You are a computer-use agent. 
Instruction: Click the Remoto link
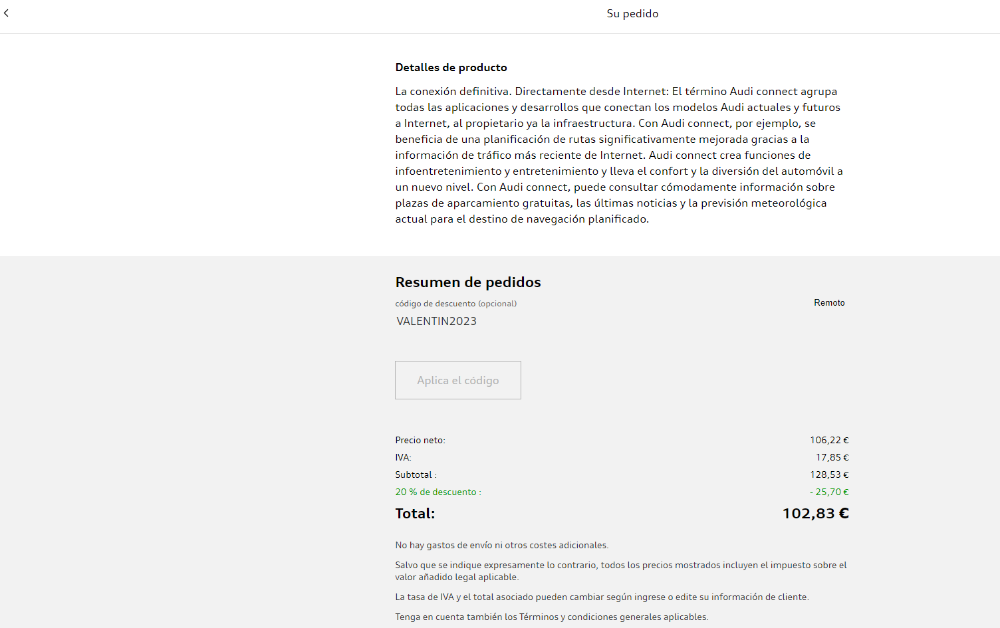click(x=829, y=303)
